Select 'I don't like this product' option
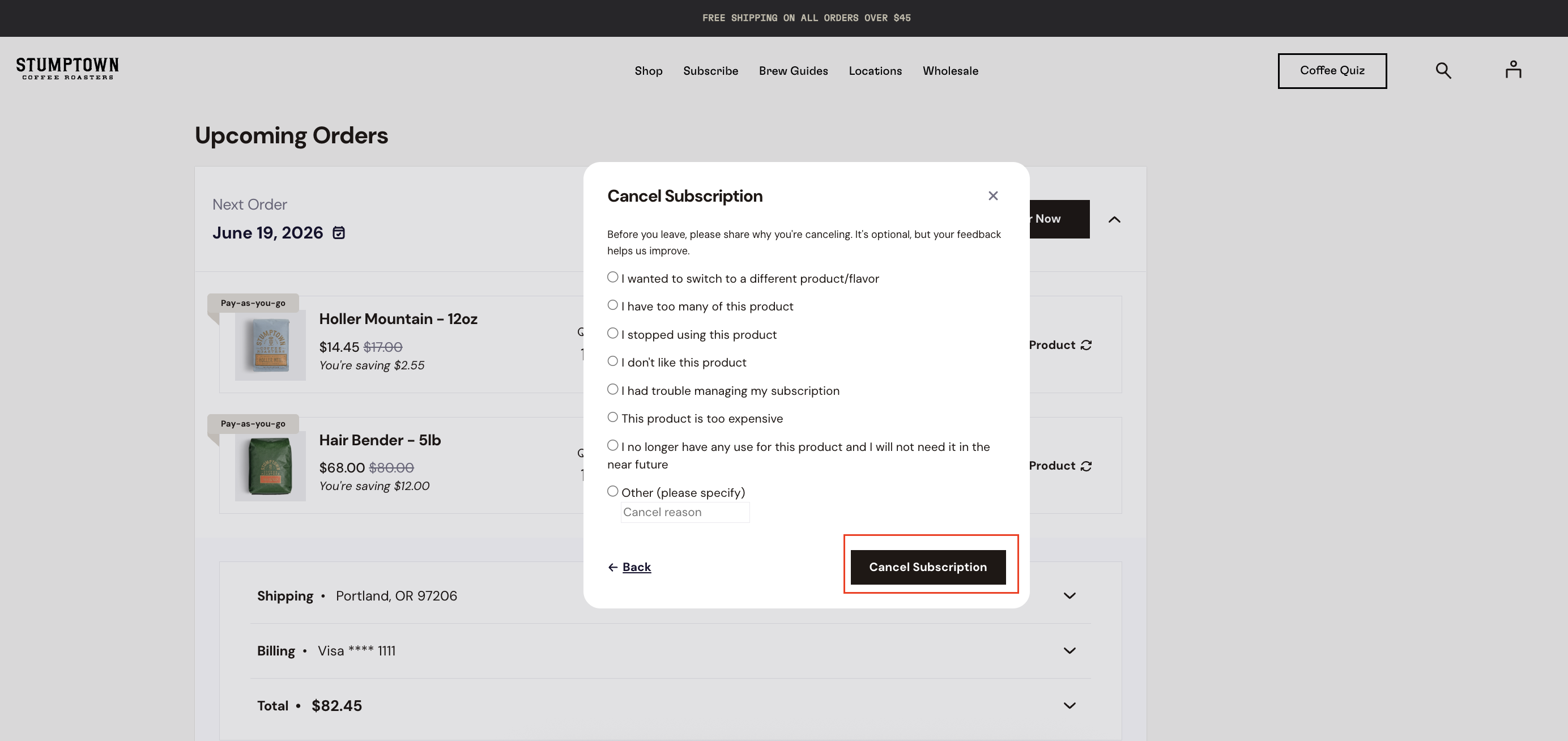This screenshot has width=1568, height=741. 612,361
